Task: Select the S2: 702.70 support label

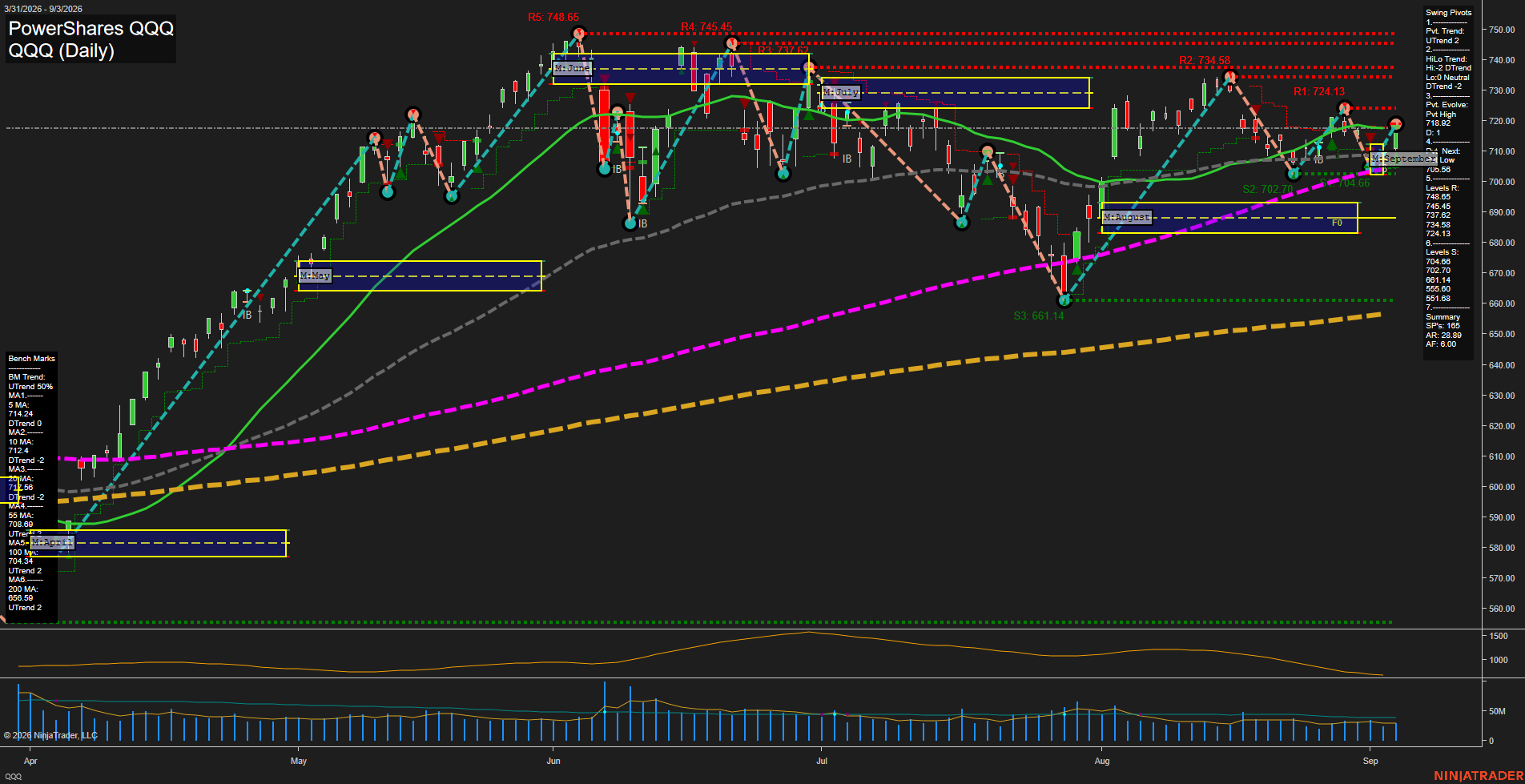Action: point(1268,189)
